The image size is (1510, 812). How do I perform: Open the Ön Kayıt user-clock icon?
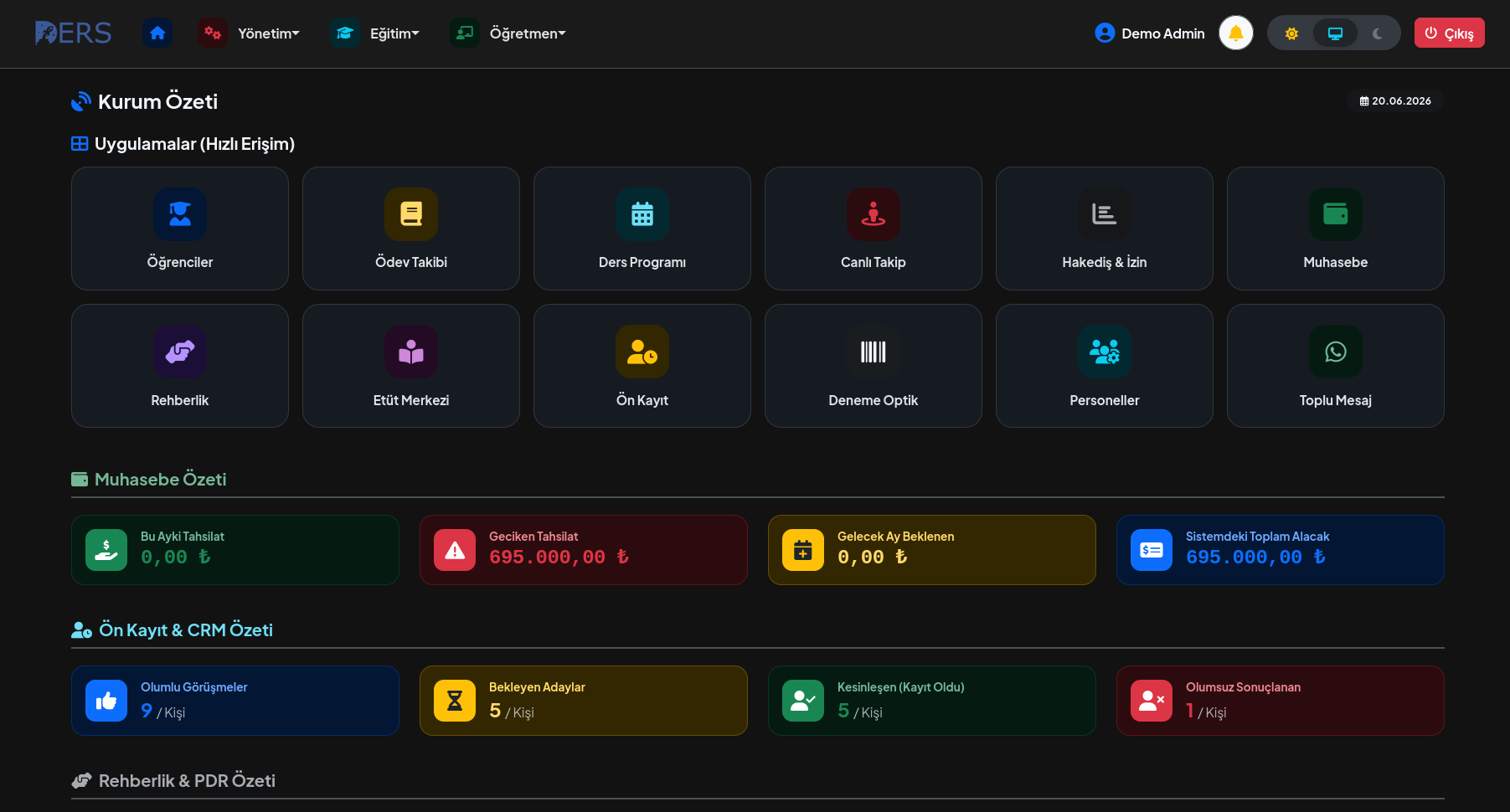642,352
